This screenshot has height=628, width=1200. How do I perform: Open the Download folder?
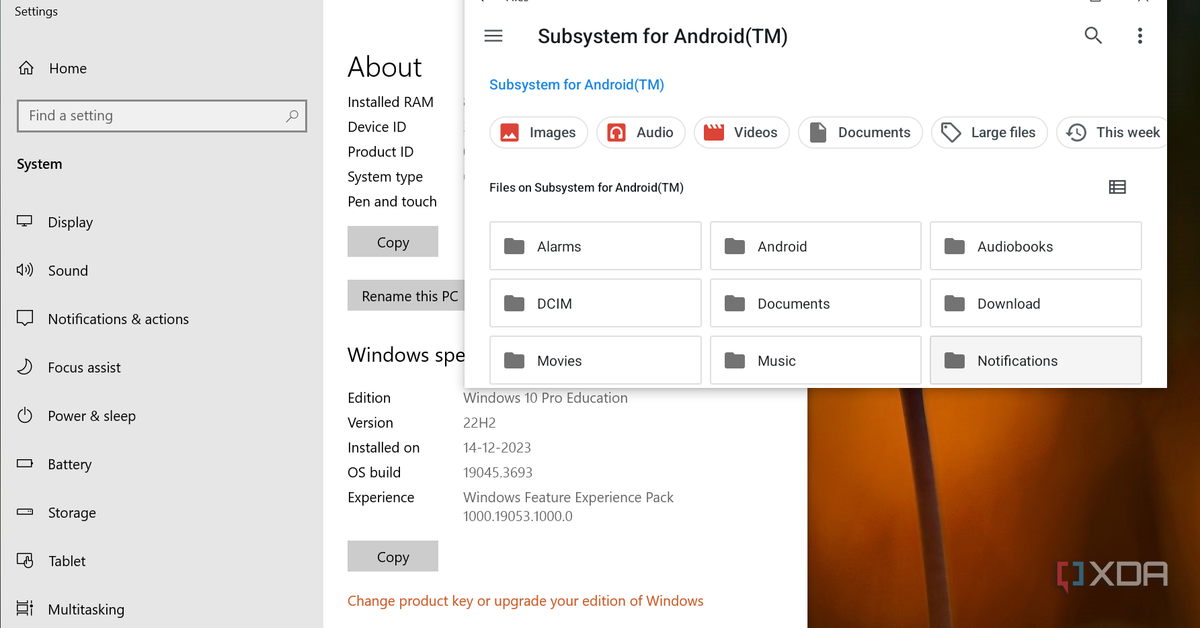point(1035,304)
